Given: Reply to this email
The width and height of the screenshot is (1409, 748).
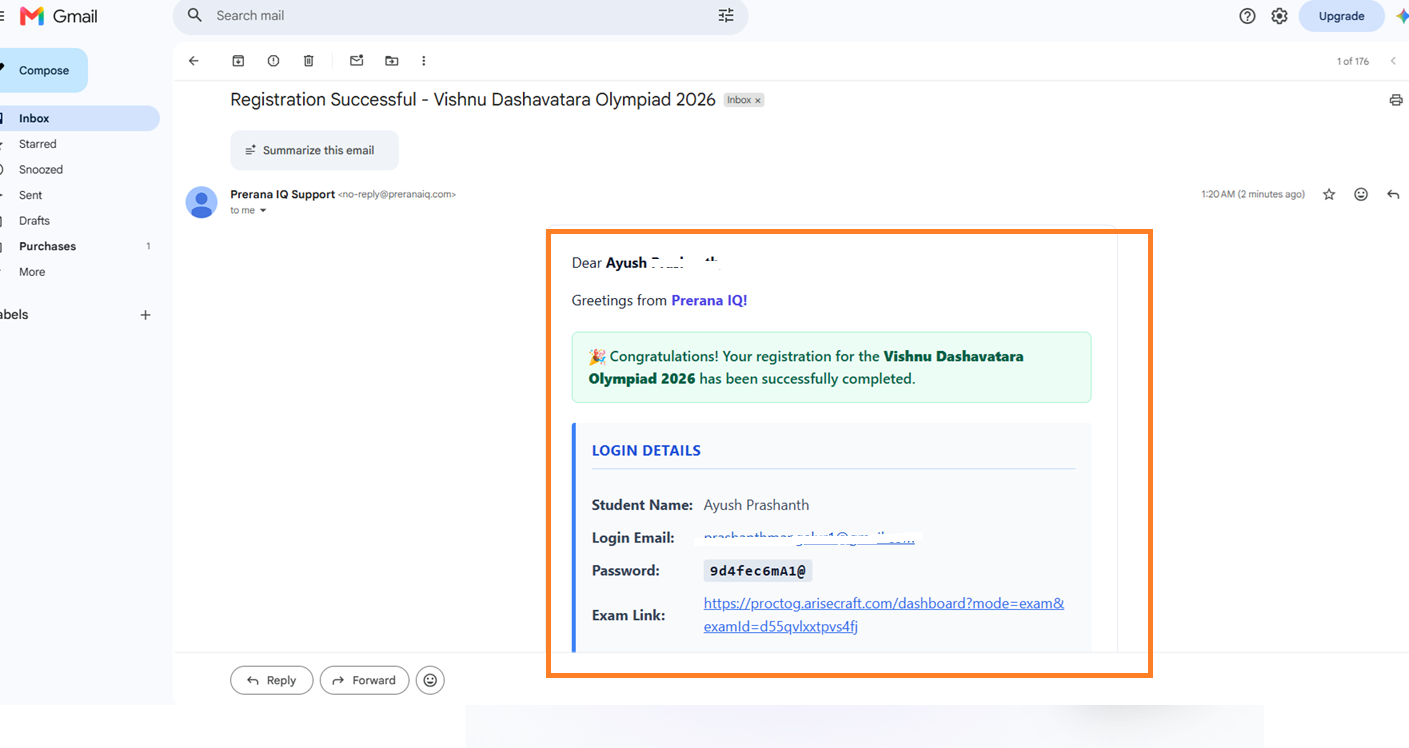Looking at the screenshot, I should pyautogui.click(x=271, y=680).
